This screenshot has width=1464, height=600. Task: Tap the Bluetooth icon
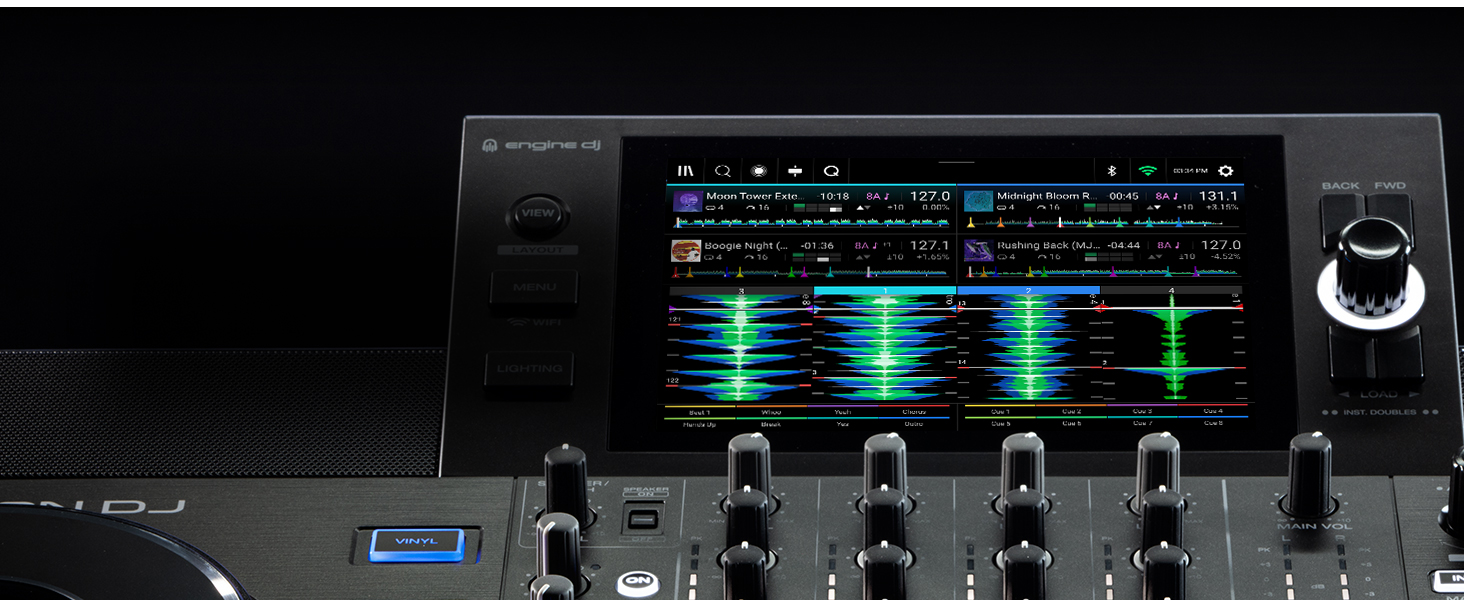1112,171
